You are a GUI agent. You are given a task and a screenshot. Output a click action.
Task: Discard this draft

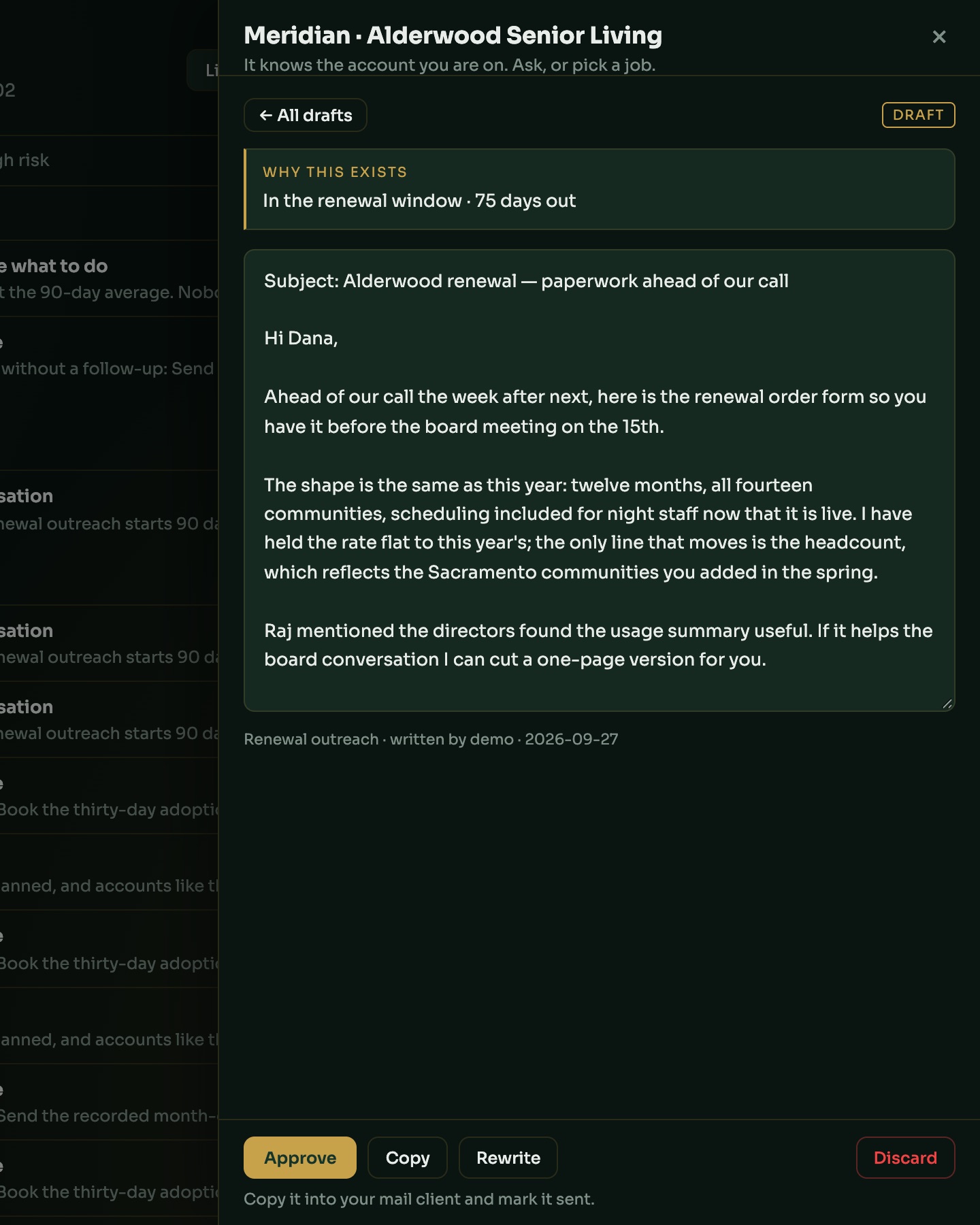(905, 1158)
